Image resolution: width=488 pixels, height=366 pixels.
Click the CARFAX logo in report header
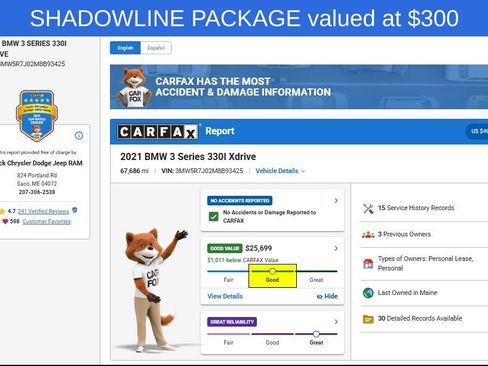click(x=158, y=132)
